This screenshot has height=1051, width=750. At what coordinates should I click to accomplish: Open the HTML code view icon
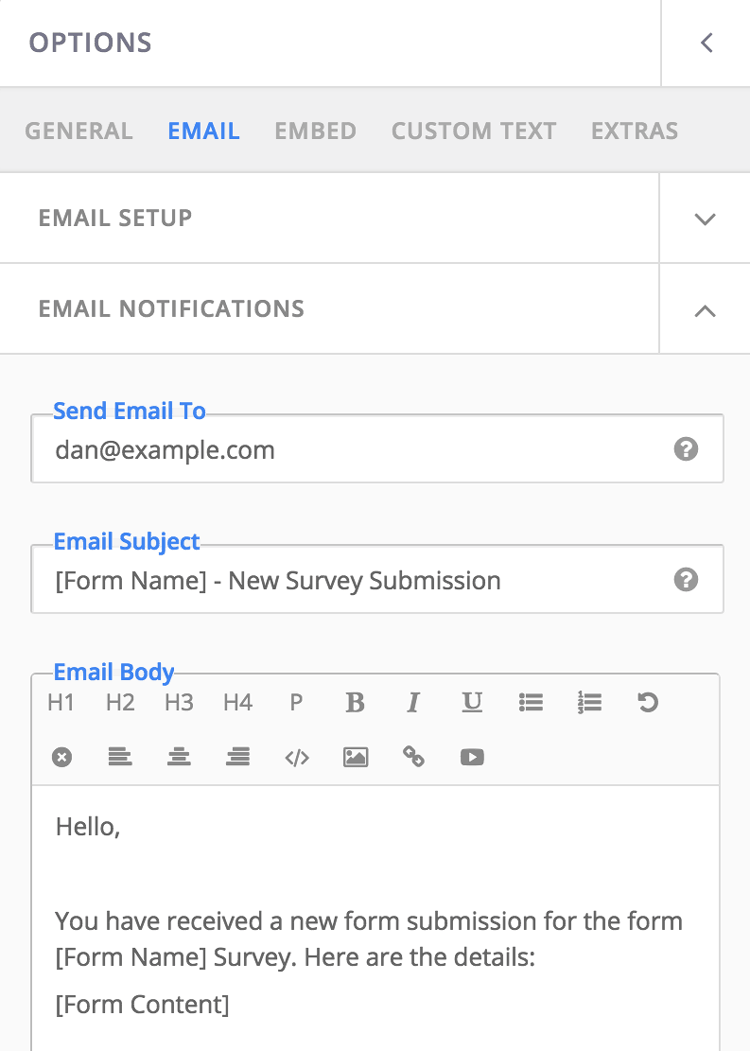point(297,757)
